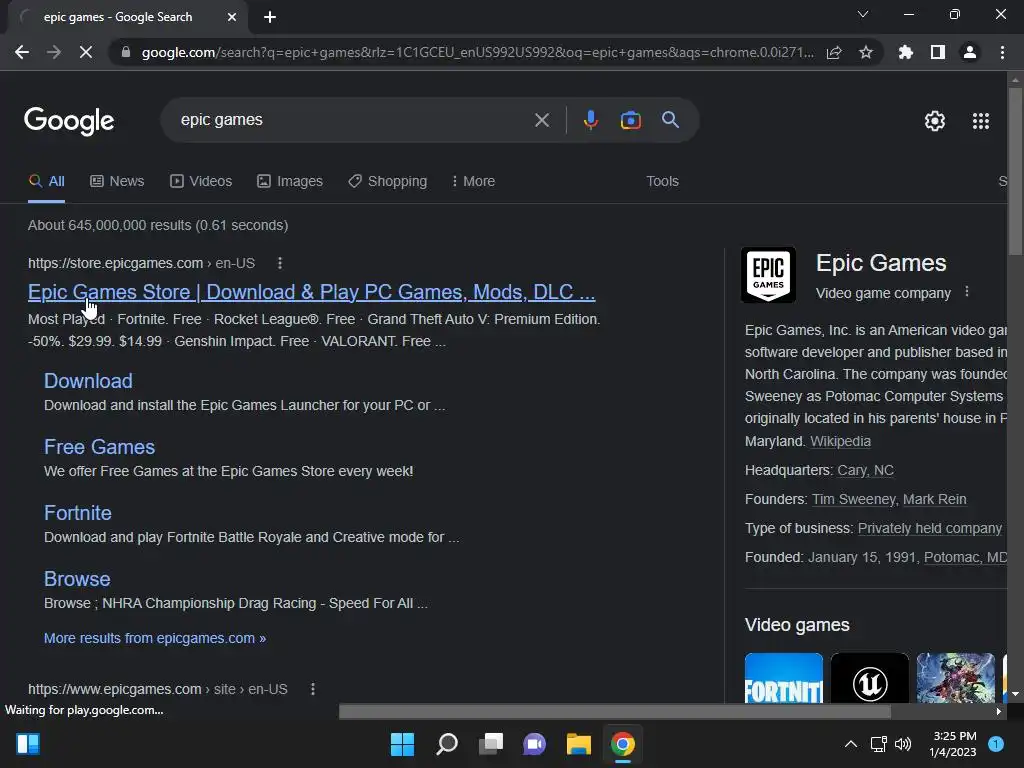Share this page icon in address bar
1024x768 pixels.
click(x=834, y=52)
